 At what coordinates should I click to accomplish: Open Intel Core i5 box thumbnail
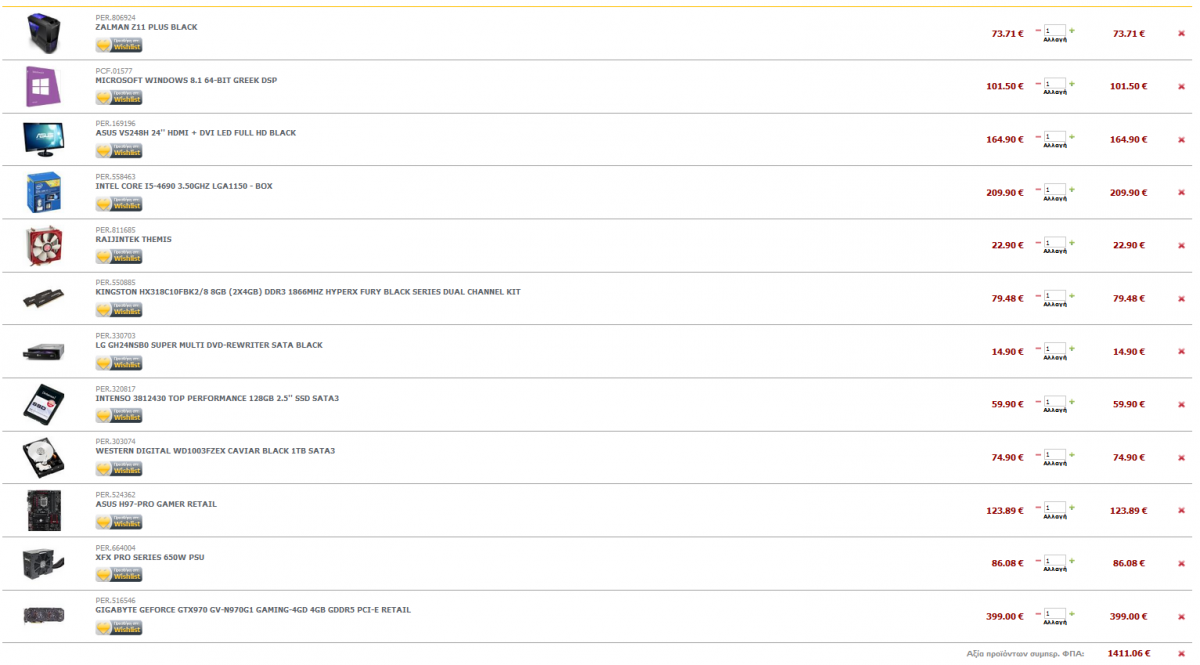tap(43, 192)
